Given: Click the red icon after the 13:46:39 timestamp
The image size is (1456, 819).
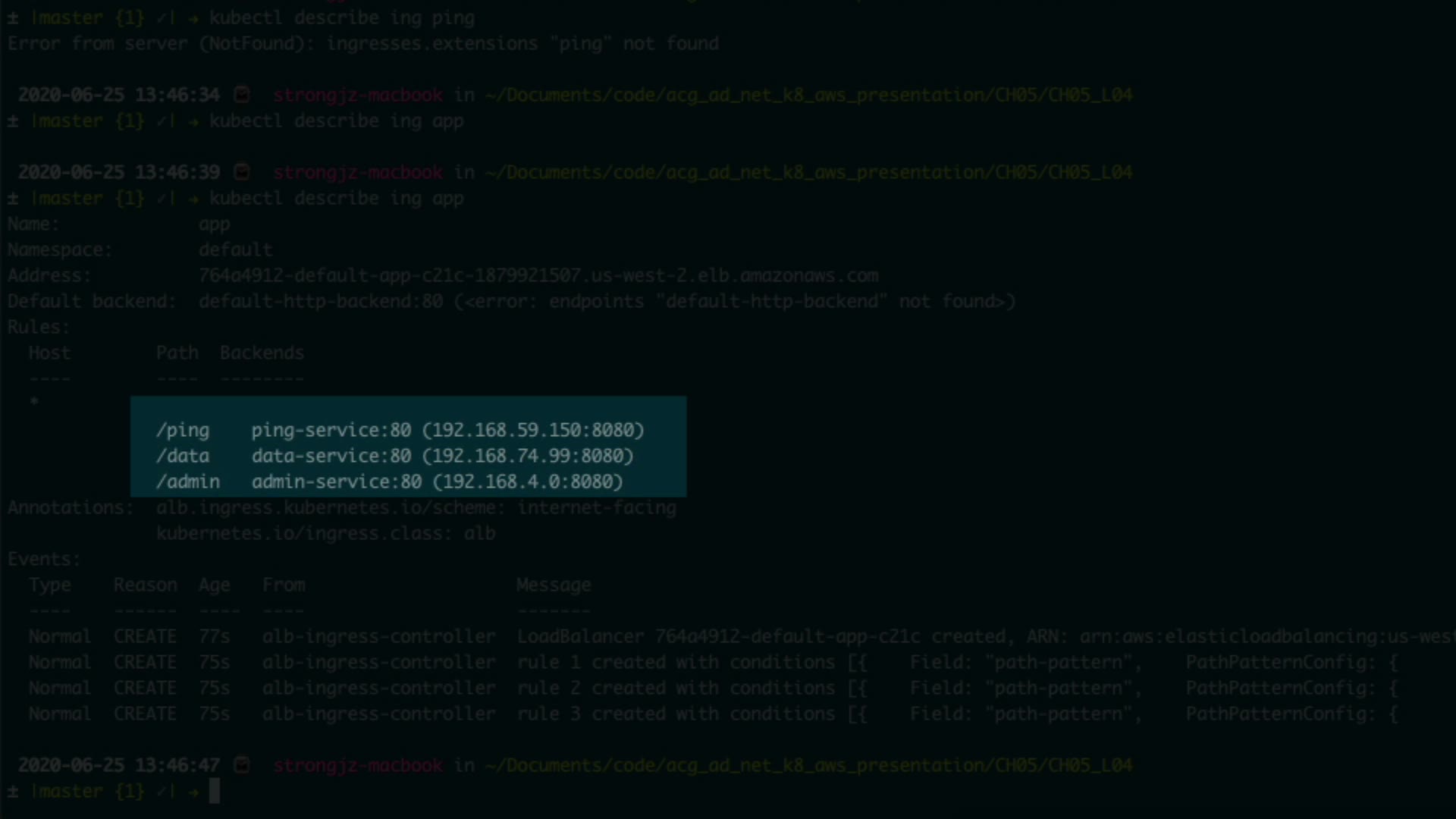Looking at the screenshot, I should point(242,172).
